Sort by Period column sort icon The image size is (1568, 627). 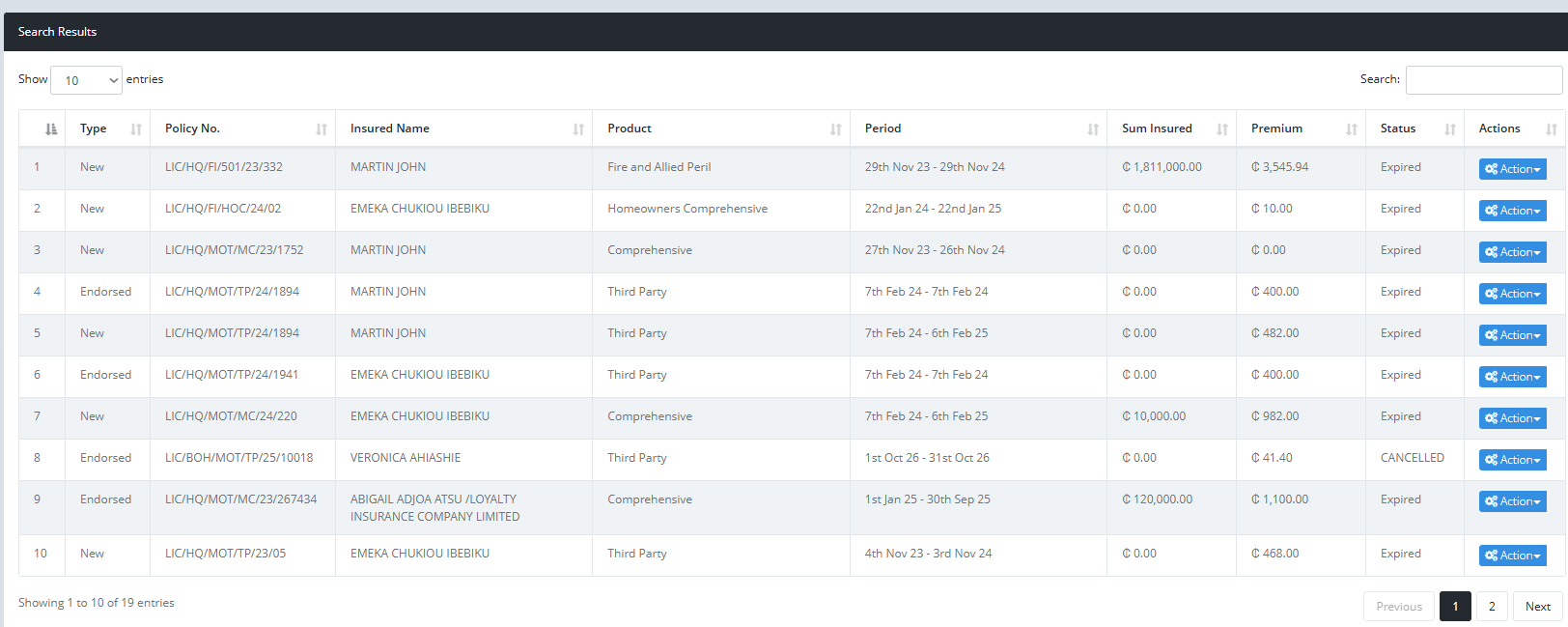pos(1093,129)
